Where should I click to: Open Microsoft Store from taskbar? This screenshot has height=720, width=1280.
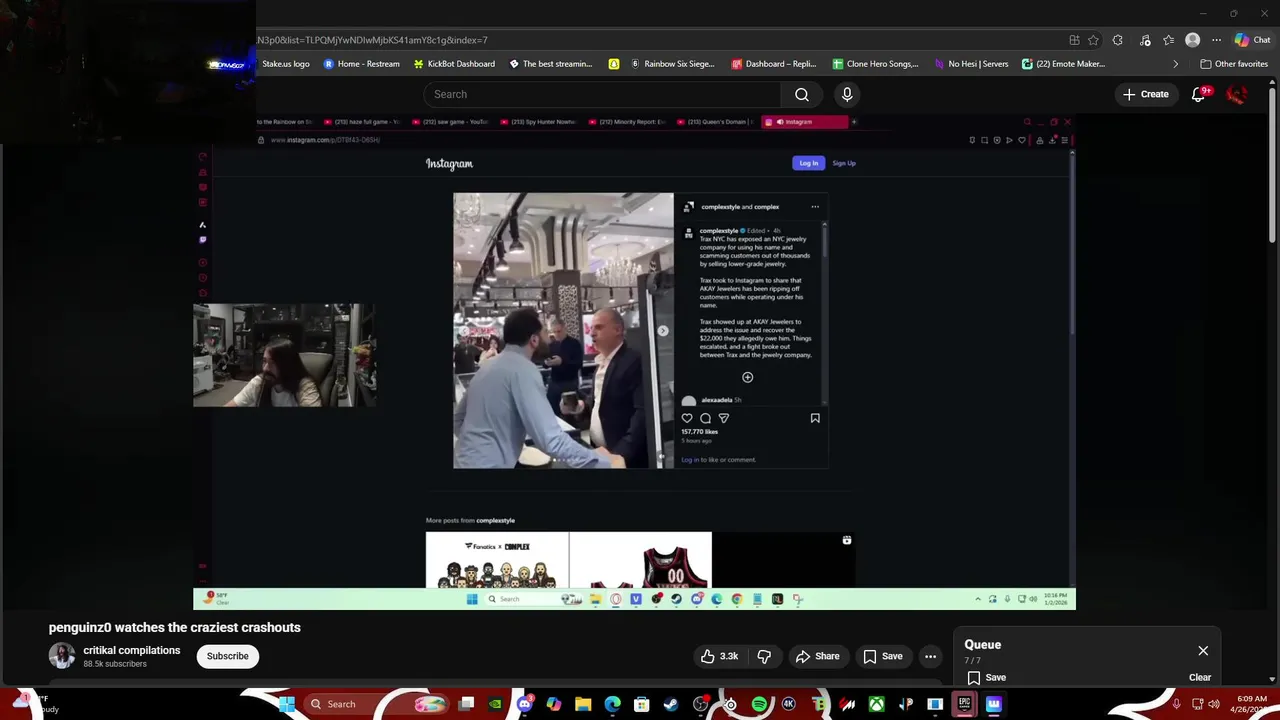pyautogui.click(x=641, y=704)
